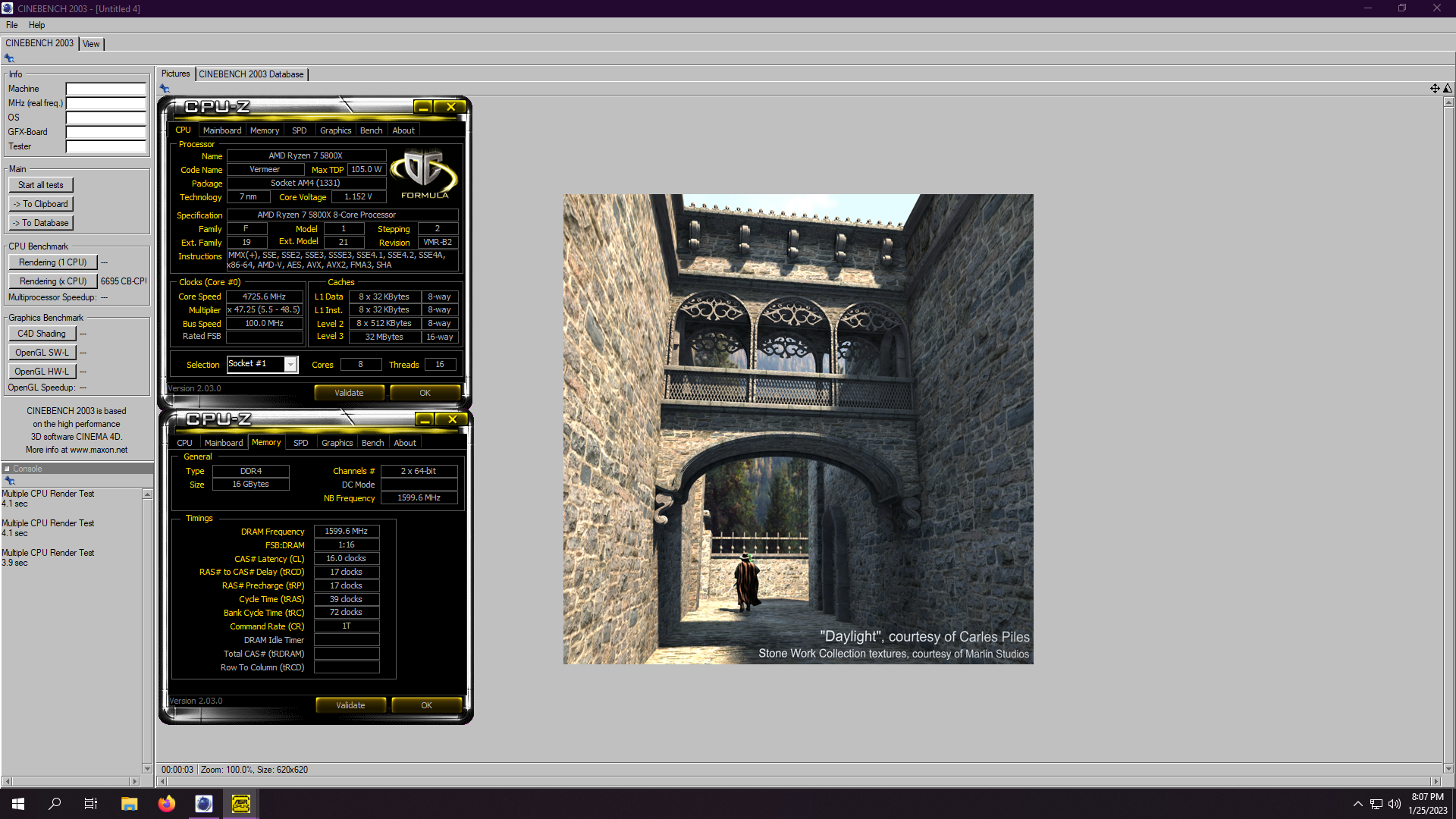Open the network tray icon
Screen dimensions: 1456x819
tap(1376, 804)
